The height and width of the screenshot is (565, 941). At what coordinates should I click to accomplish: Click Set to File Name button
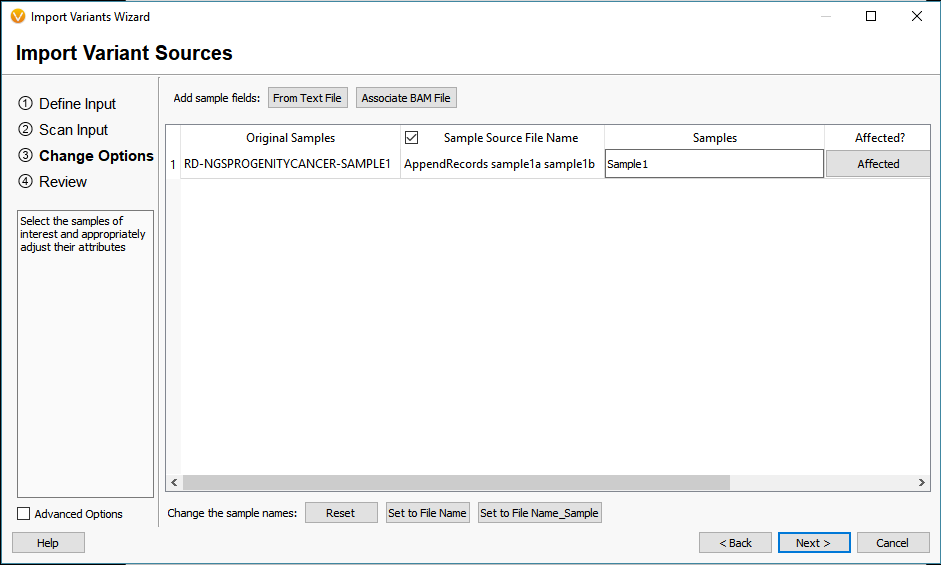pyautogui.click(x=427, y=513)
